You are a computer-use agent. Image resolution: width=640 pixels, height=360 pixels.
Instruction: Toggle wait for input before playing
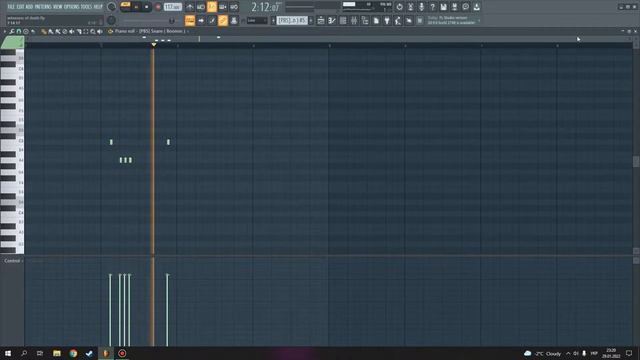point(201,7)
